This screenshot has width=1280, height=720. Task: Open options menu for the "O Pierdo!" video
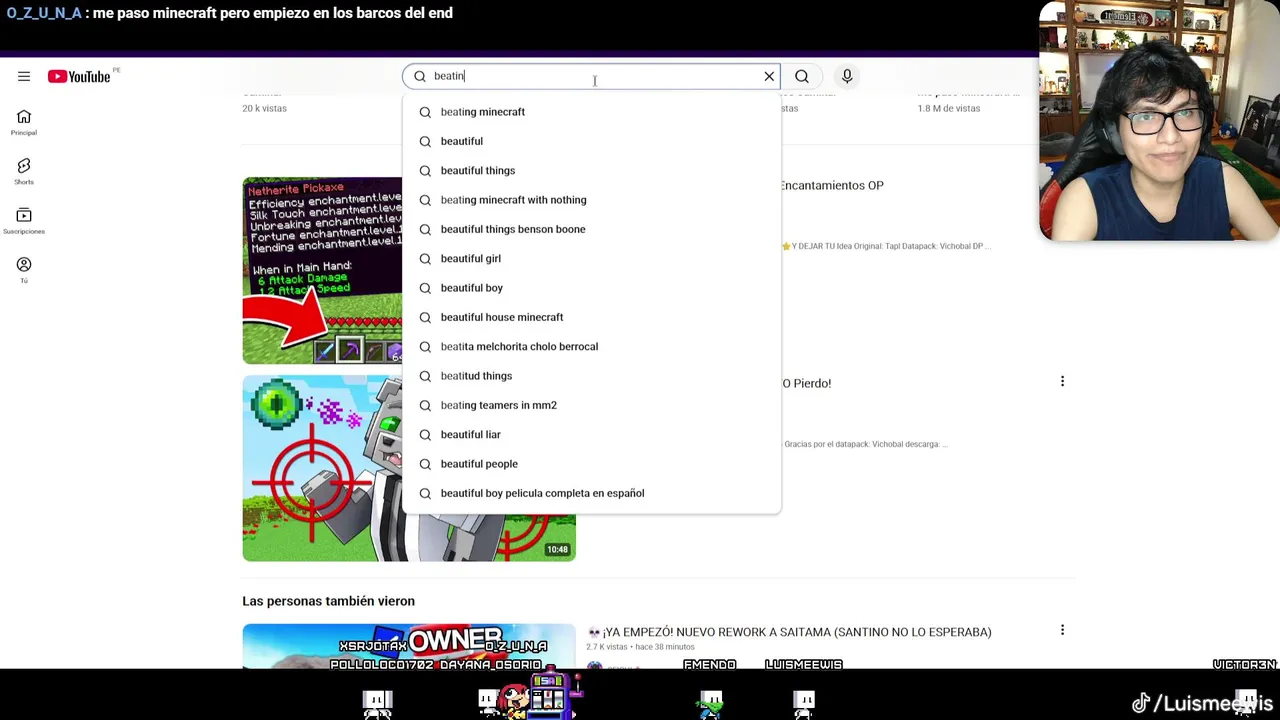coord(1062,381)
